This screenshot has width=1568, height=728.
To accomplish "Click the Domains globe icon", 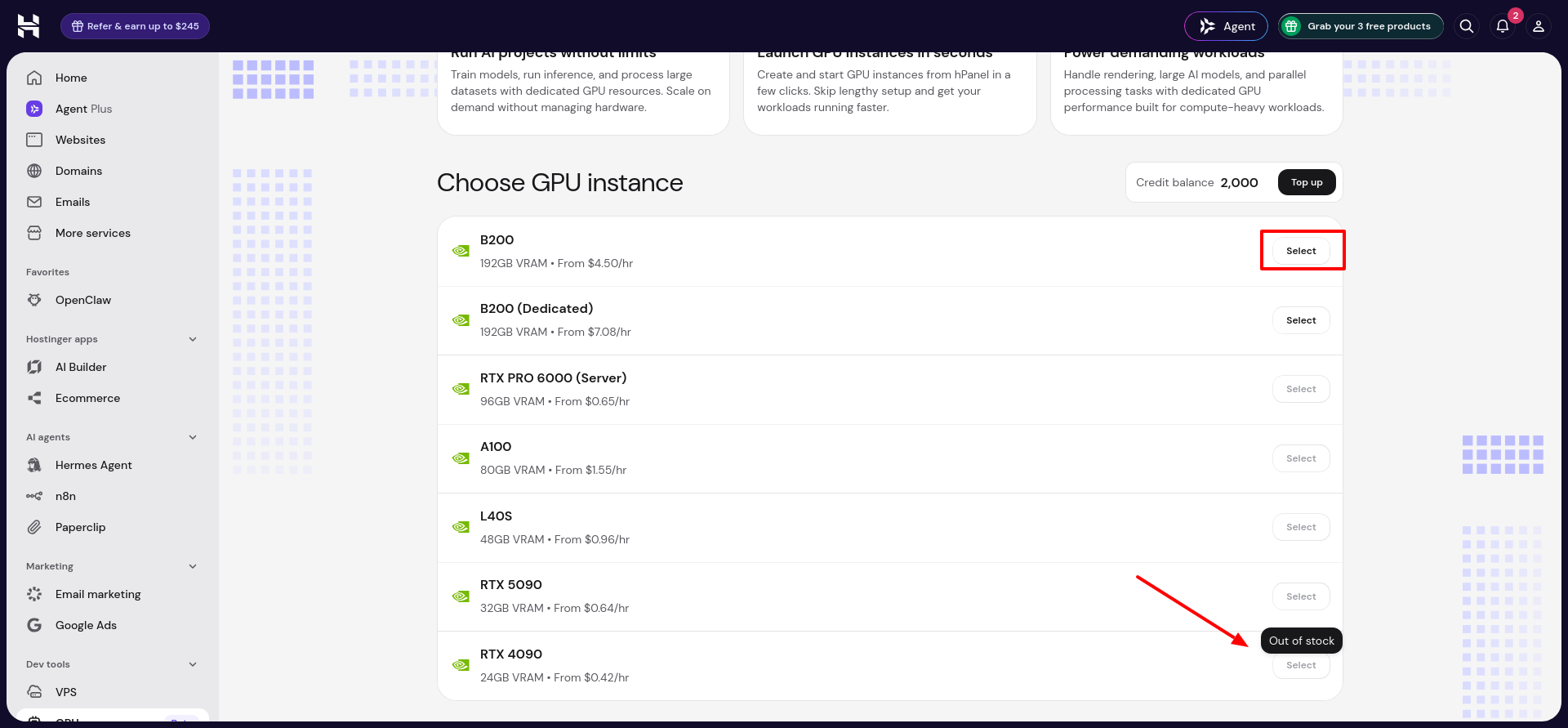I will 34,171.
